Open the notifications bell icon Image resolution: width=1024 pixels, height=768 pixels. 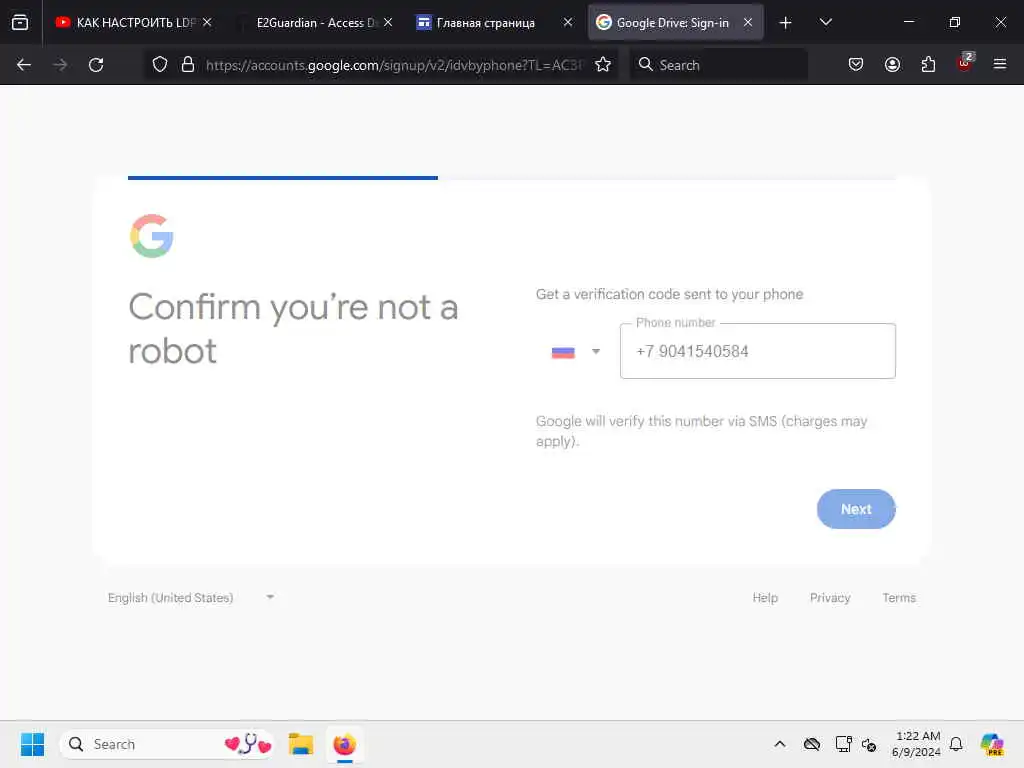(956, 744)
